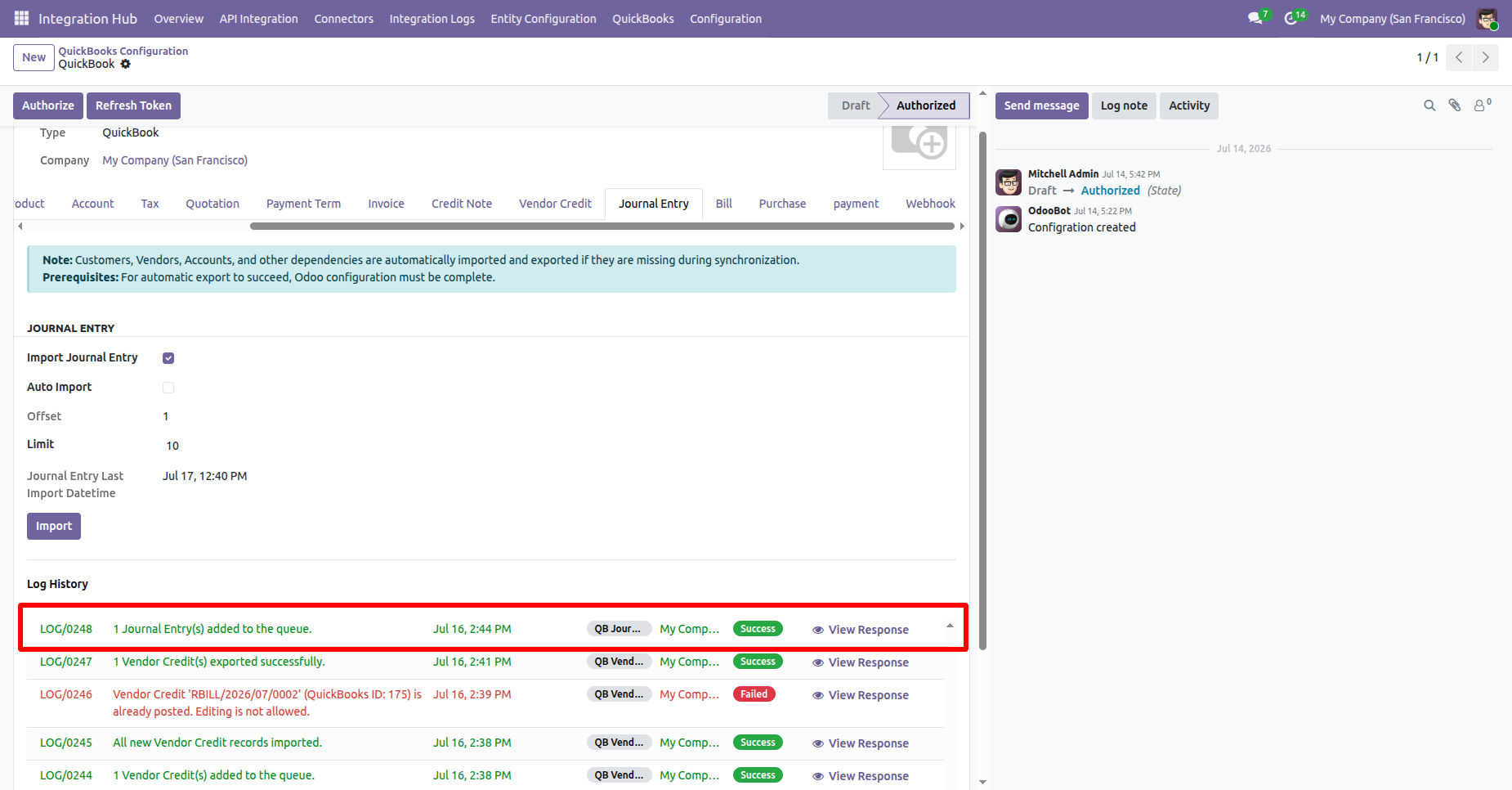Switch to the Webhook tab
The height and width of the screenshot is (790, 1512).
pos(930,204)
